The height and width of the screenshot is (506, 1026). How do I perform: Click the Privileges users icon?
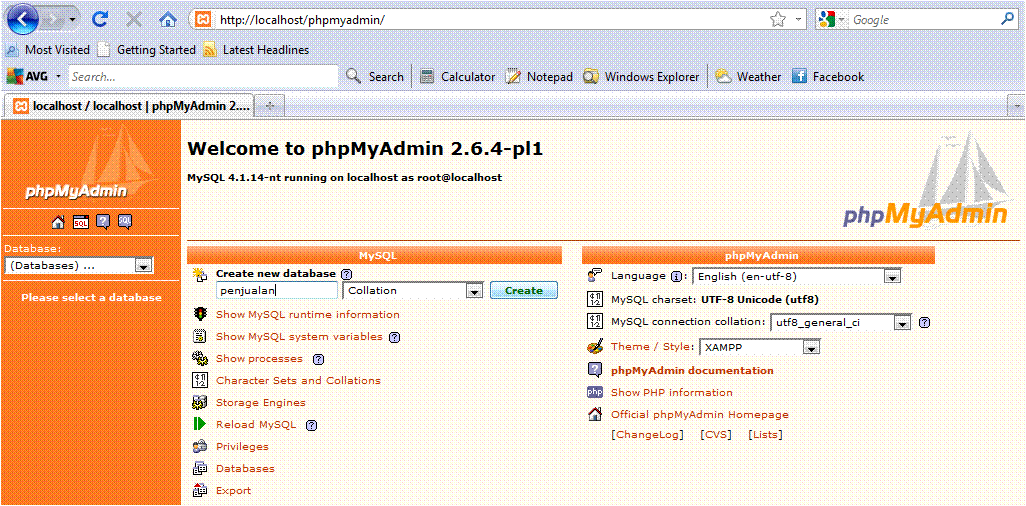(x=200, y=446)
